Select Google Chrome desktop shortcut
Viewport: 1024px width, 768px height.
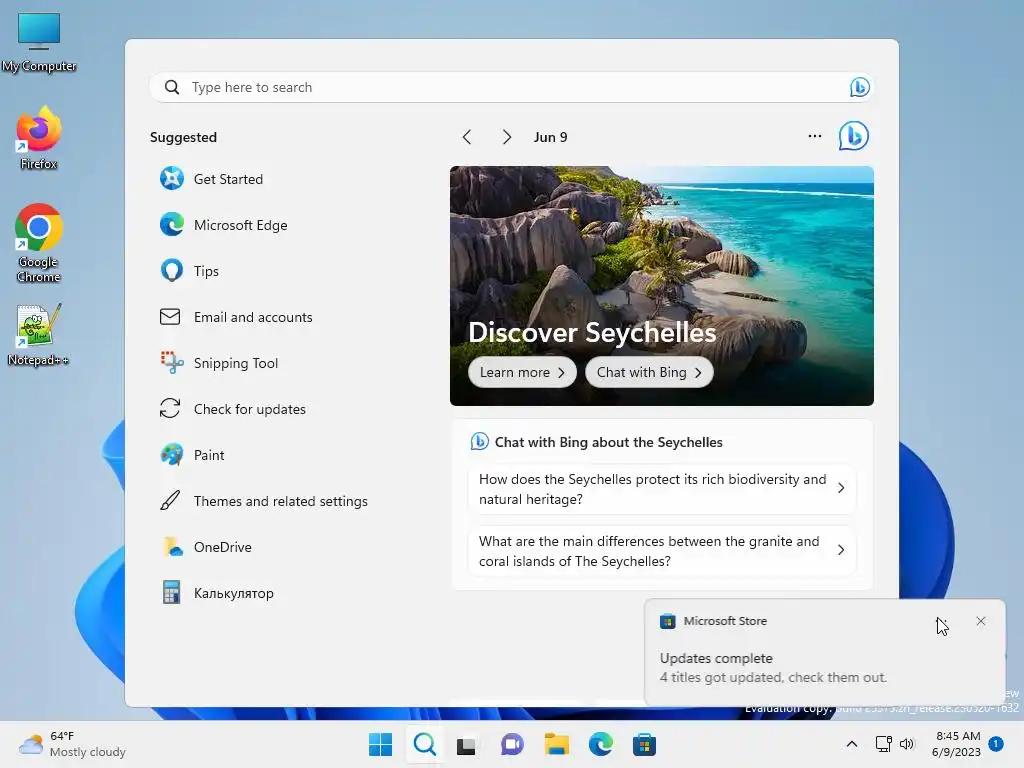[x=39, y=243]
